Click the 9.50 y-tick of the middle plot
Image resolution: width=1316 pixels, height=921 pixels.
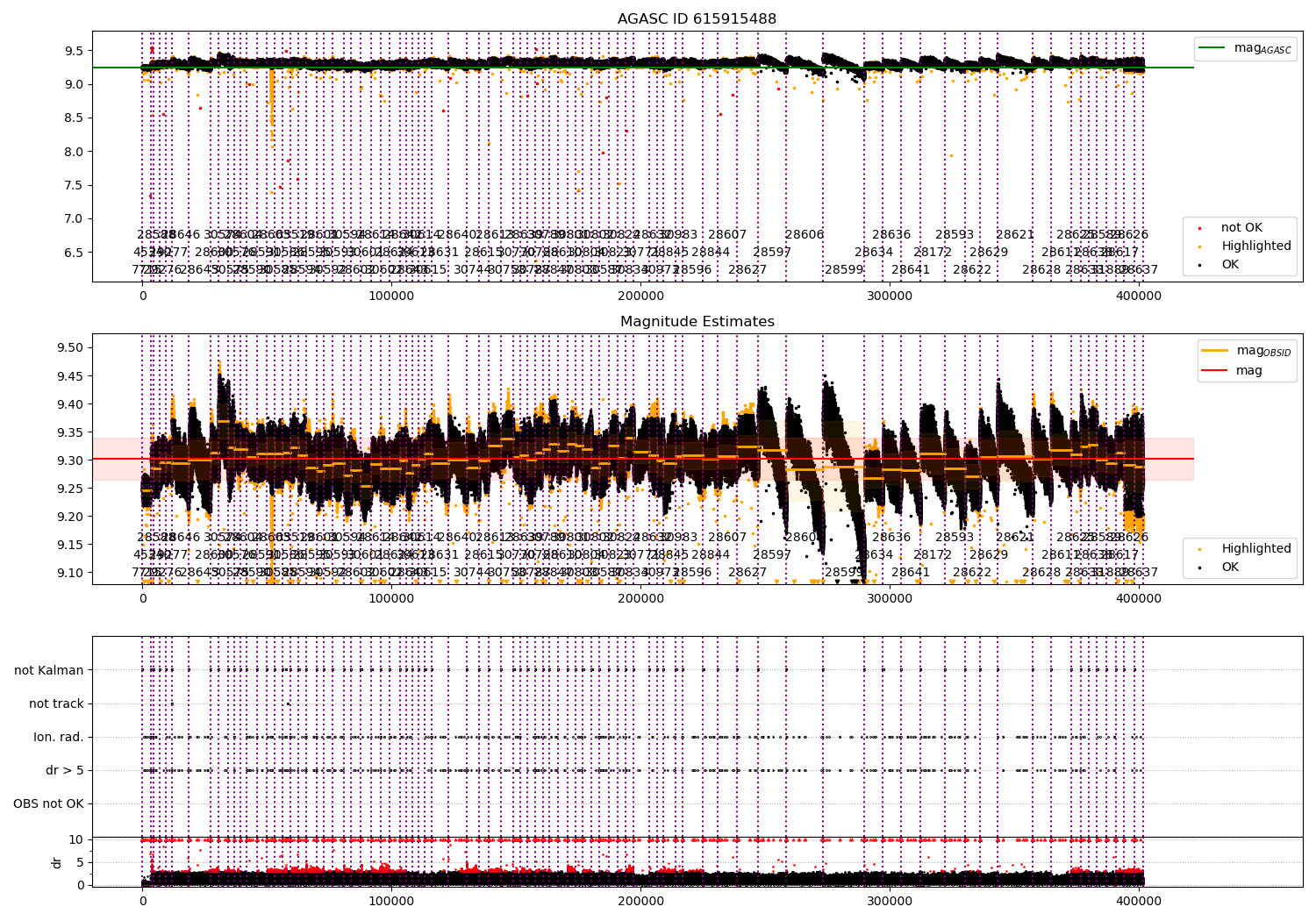point(70,348)
